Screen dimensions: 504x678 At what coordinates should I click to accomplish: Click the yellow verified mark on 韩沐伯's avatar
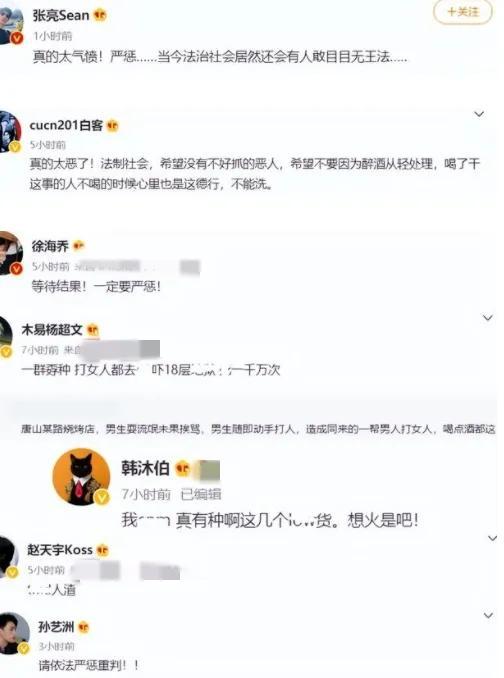coord(102,497)
